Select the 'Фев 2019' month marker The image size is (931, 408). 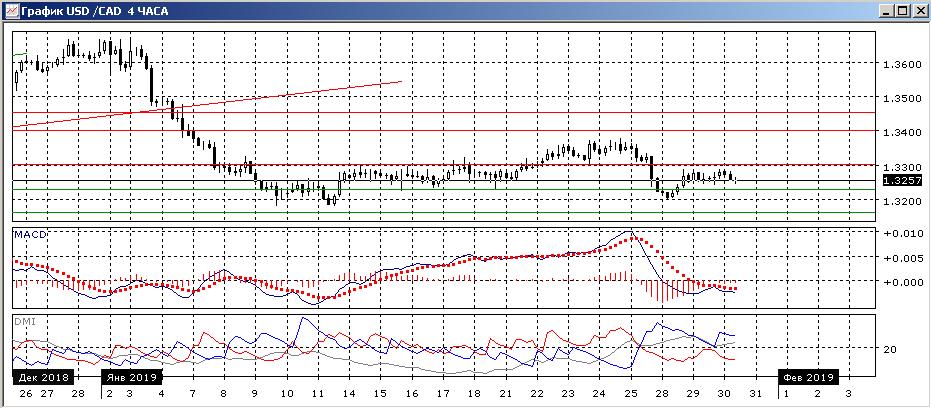click(809, 377)
